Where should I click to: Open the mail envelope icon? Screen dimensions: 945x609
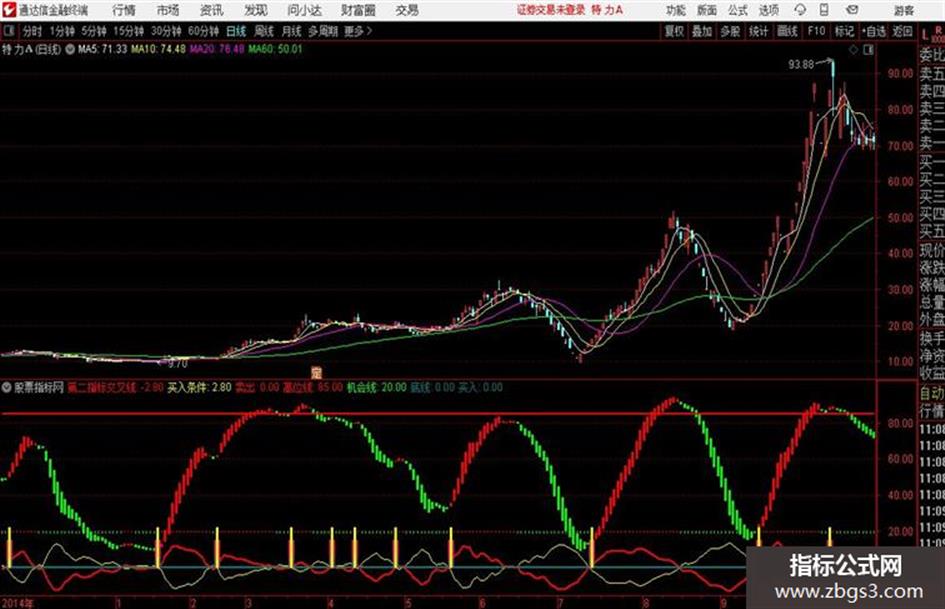tap(852, 10)
